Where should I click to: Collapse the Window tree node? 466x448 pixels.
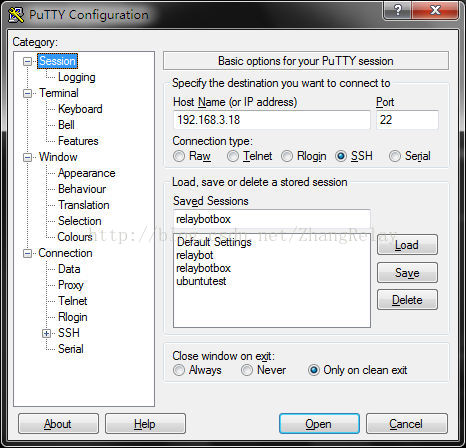(x=27, y=157)
